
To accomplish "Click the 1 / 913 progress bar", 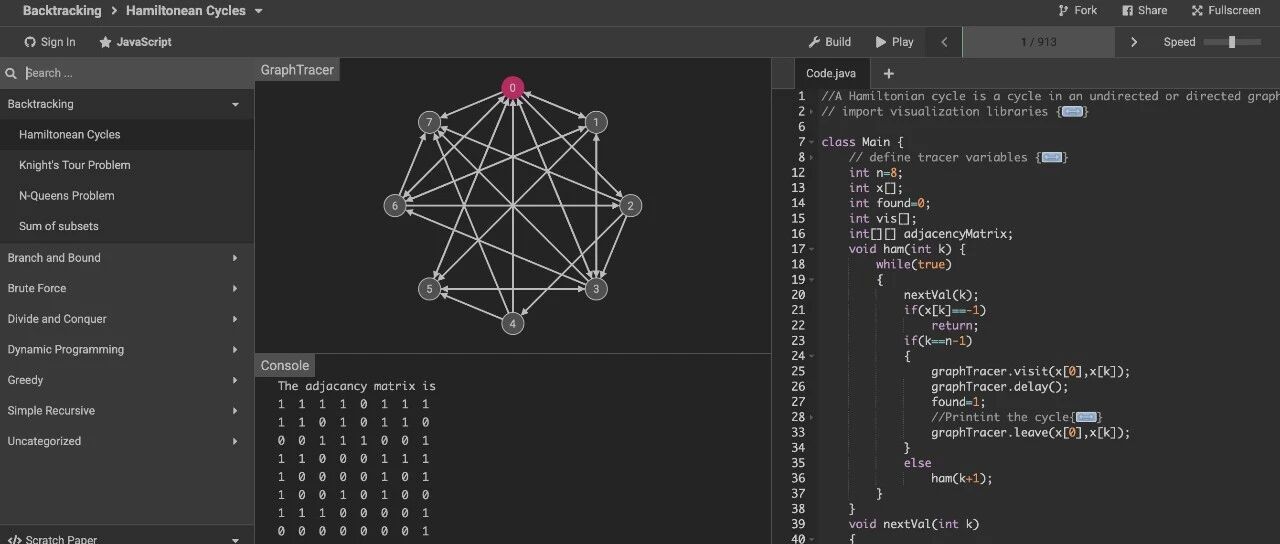I will pyautogui.click(x=1038, y=42).
